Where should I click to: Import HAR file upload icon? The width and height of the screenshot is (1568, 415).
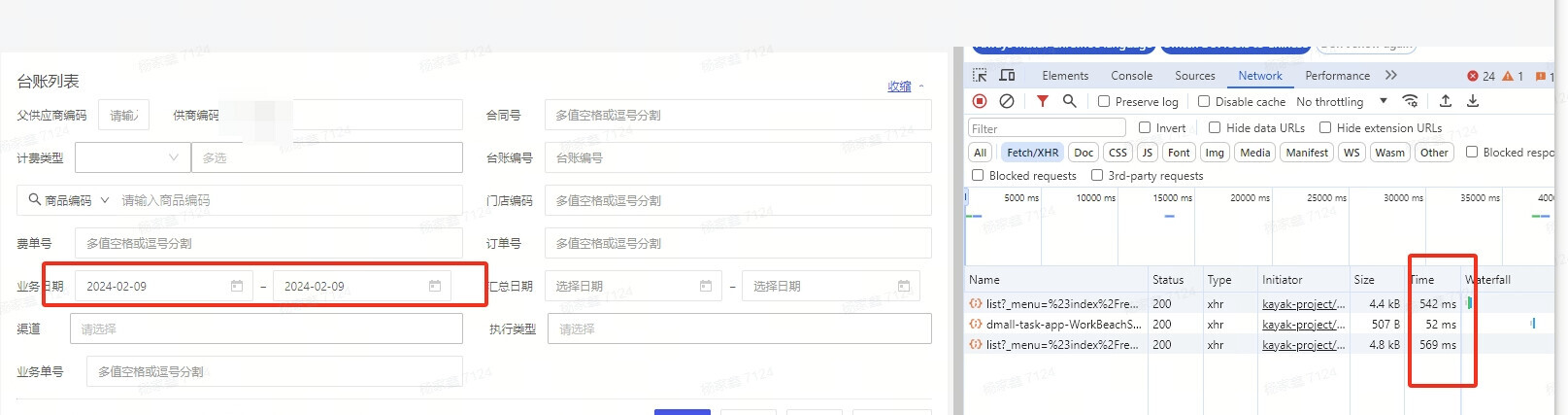point(1446,101)
